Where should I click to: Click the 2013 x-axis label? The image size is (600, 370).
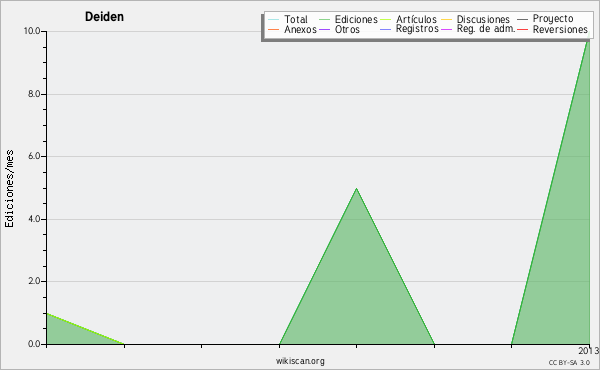click(589, 351)
